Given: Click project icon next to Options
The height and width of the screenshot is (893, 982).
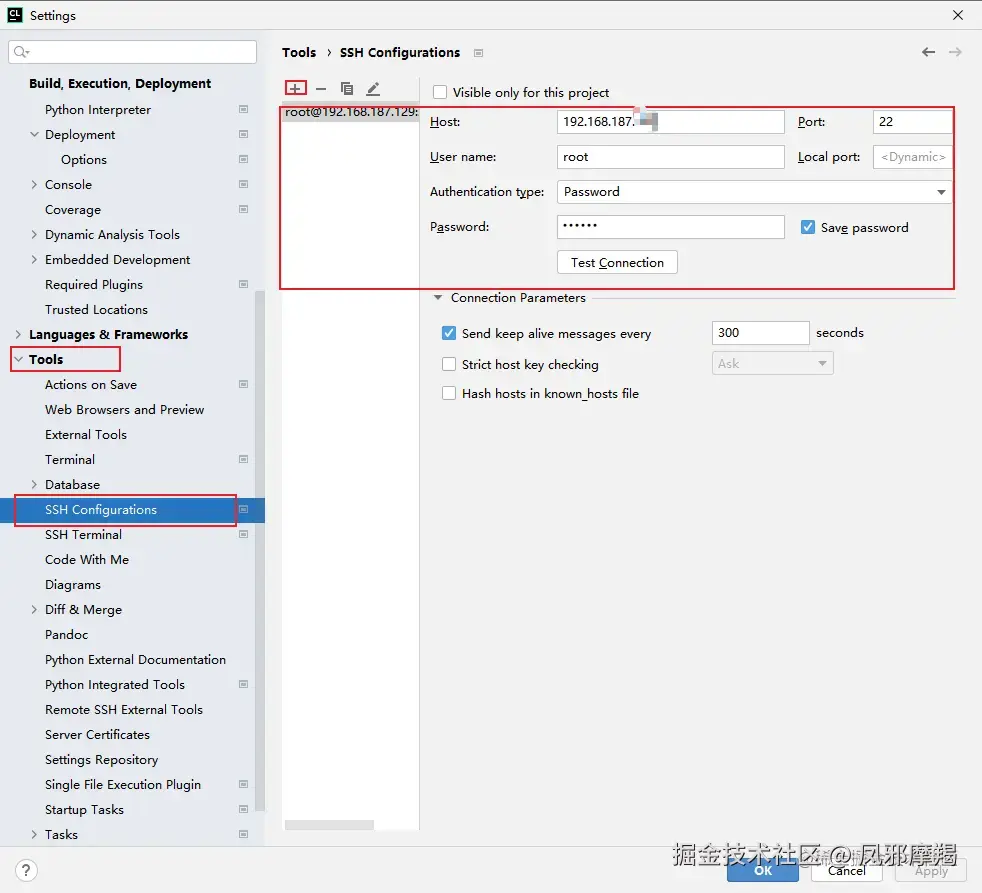Looking at the screenshot, I should coord(244,159).
